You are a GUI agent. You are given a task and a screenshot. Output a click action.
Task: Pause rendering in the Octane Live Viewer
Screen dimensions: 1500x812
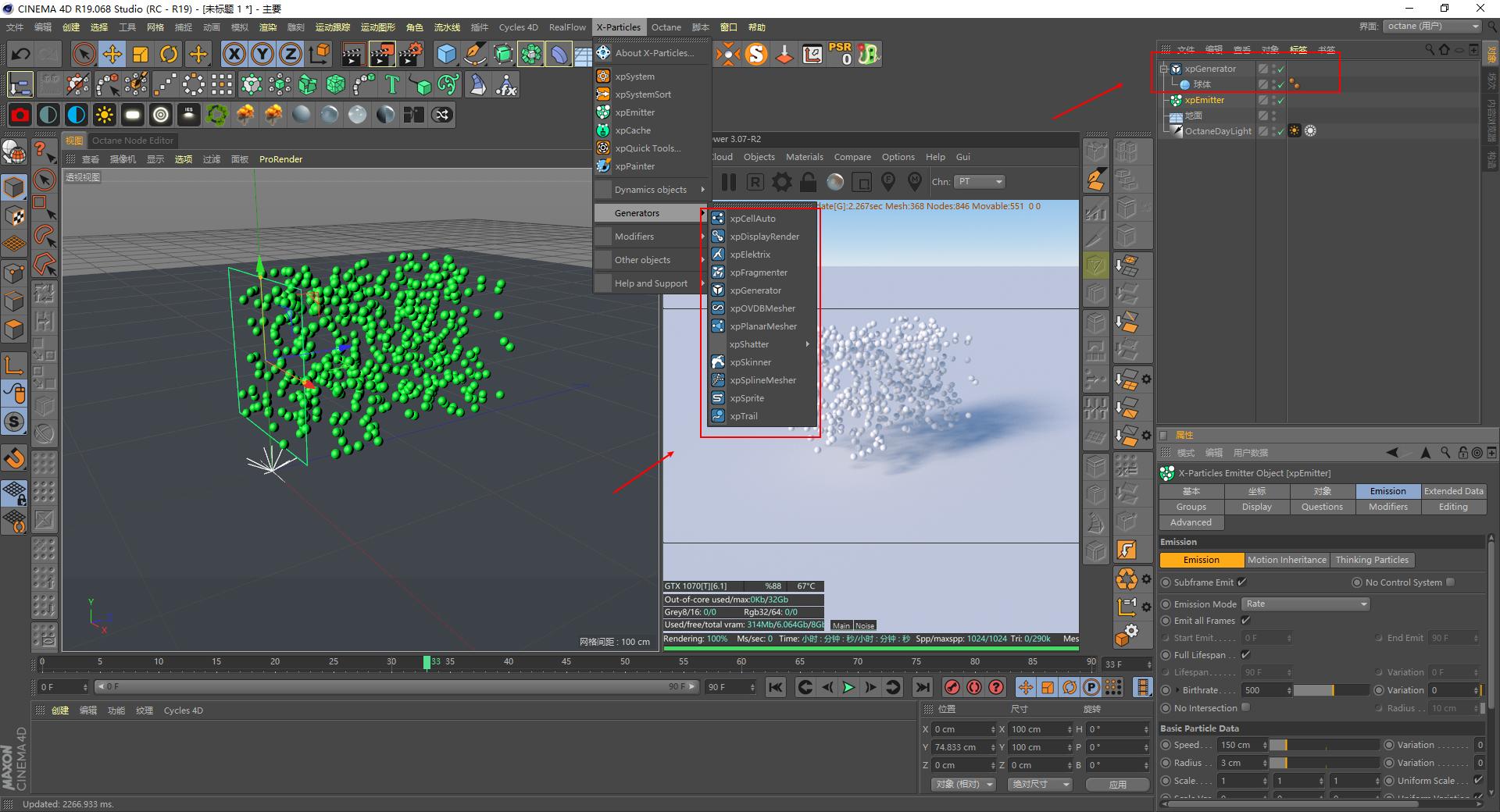[727, 182]
